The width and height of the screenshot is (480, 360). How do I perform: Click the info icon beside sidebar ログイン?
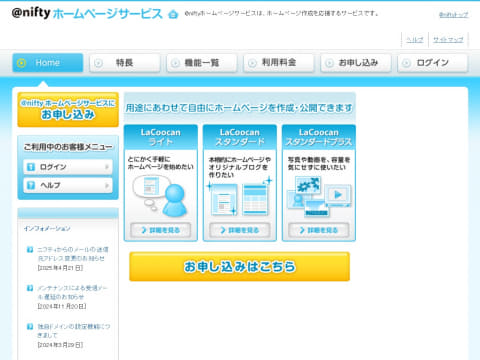pyautogui.click(x=31, y=167)
